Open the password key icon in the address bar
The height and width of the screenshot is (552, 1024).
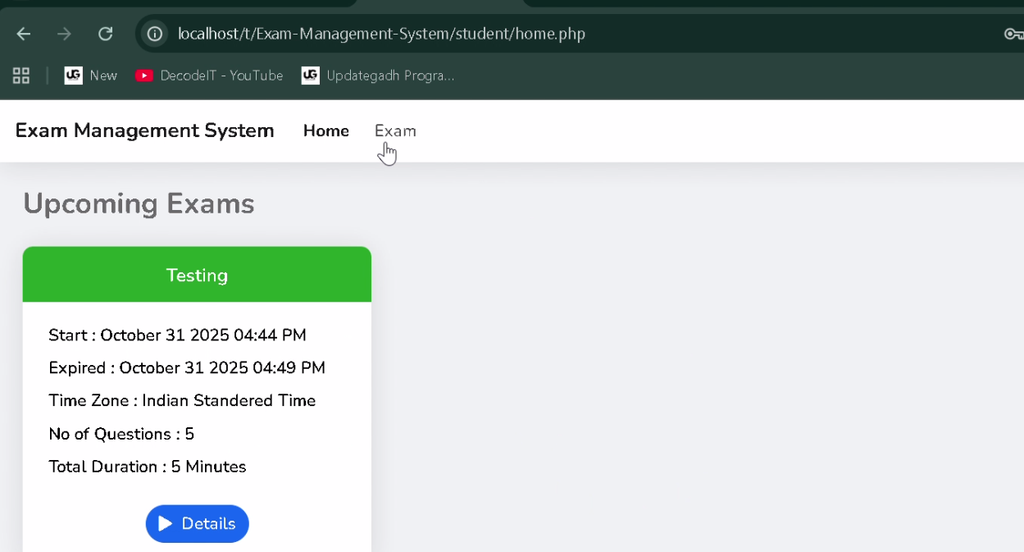[1014, 34]
